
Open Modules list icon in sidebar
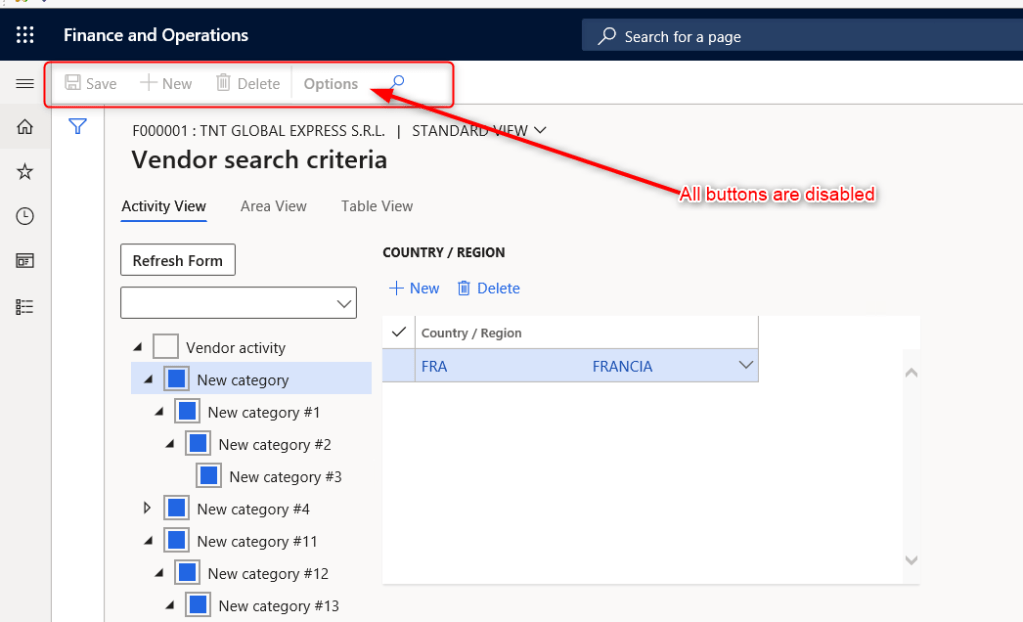click(x=25, y=307)
